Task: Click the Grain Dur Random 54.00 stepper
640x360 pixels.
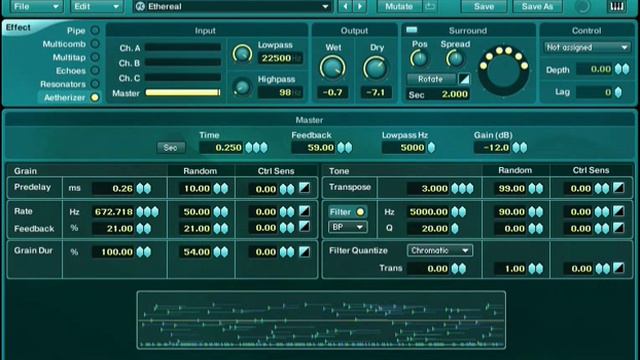Action: (221, 252)
